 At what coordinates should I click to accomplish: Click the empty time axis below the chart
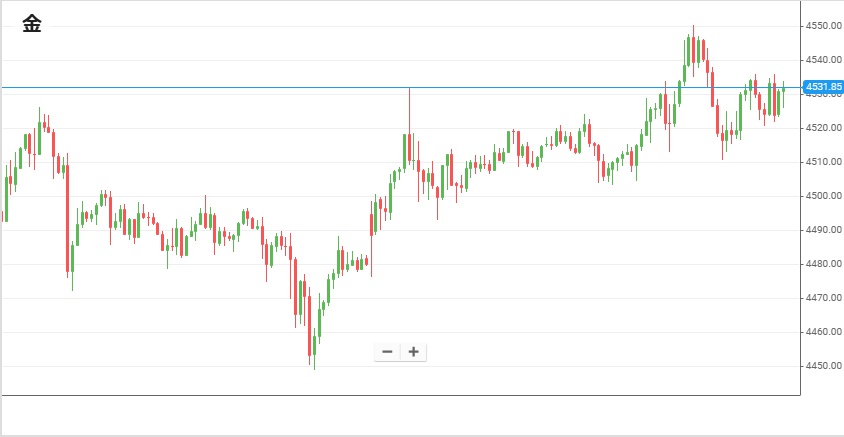[400, 415]
